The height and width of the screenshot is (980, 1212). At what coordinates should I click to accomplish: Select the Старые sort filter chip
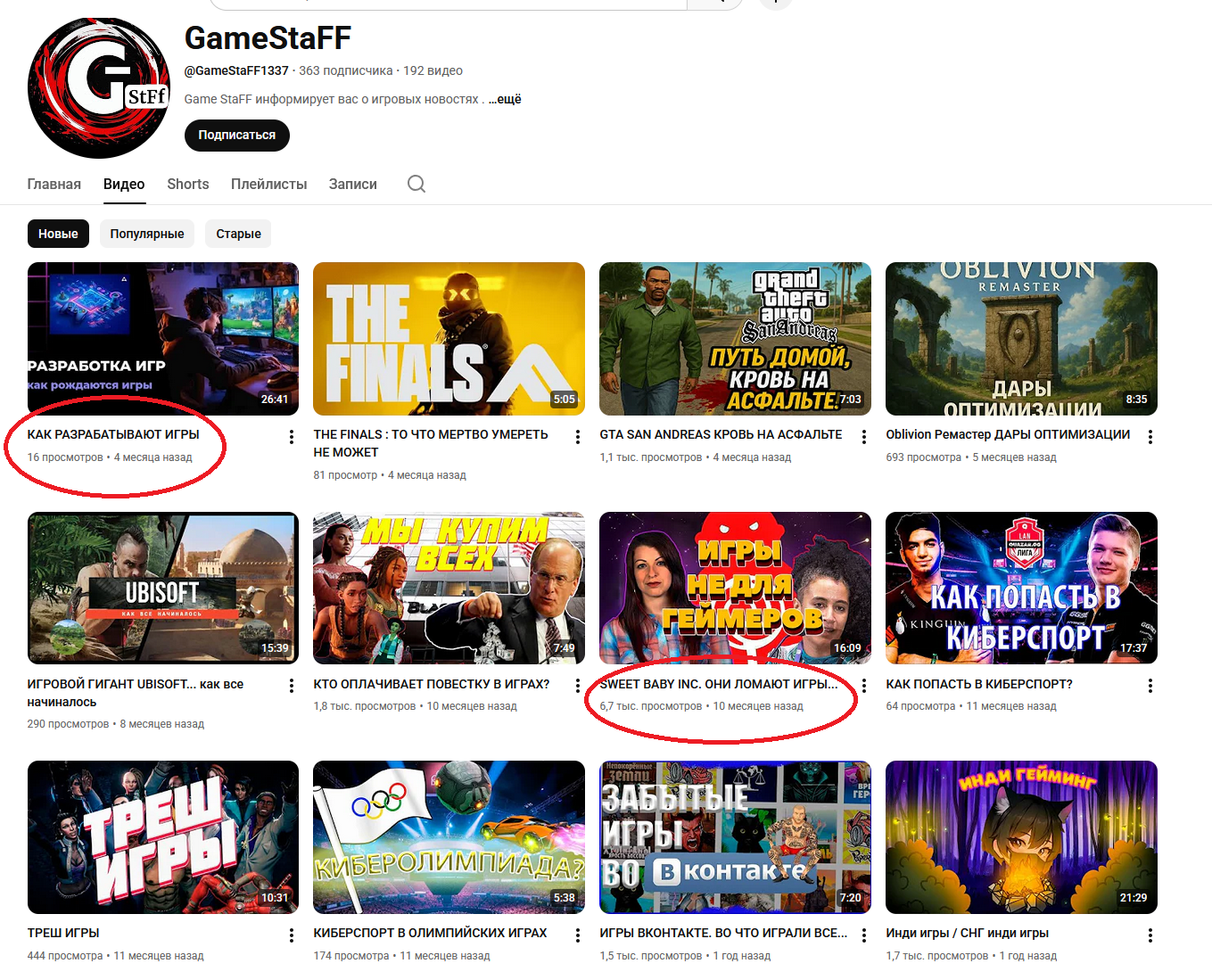click(x=238, y=234)
